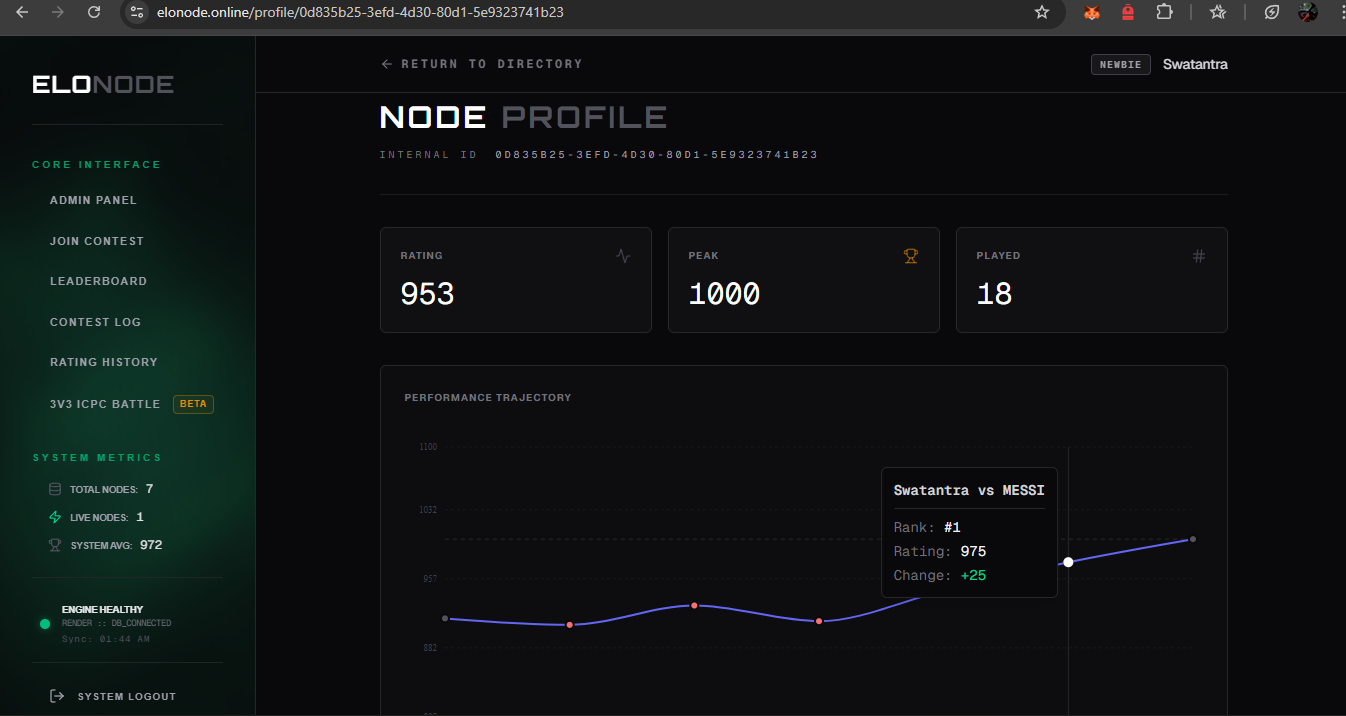Open the MetaMask fox extension
Screen dimensions: 1346x716
1093,13
